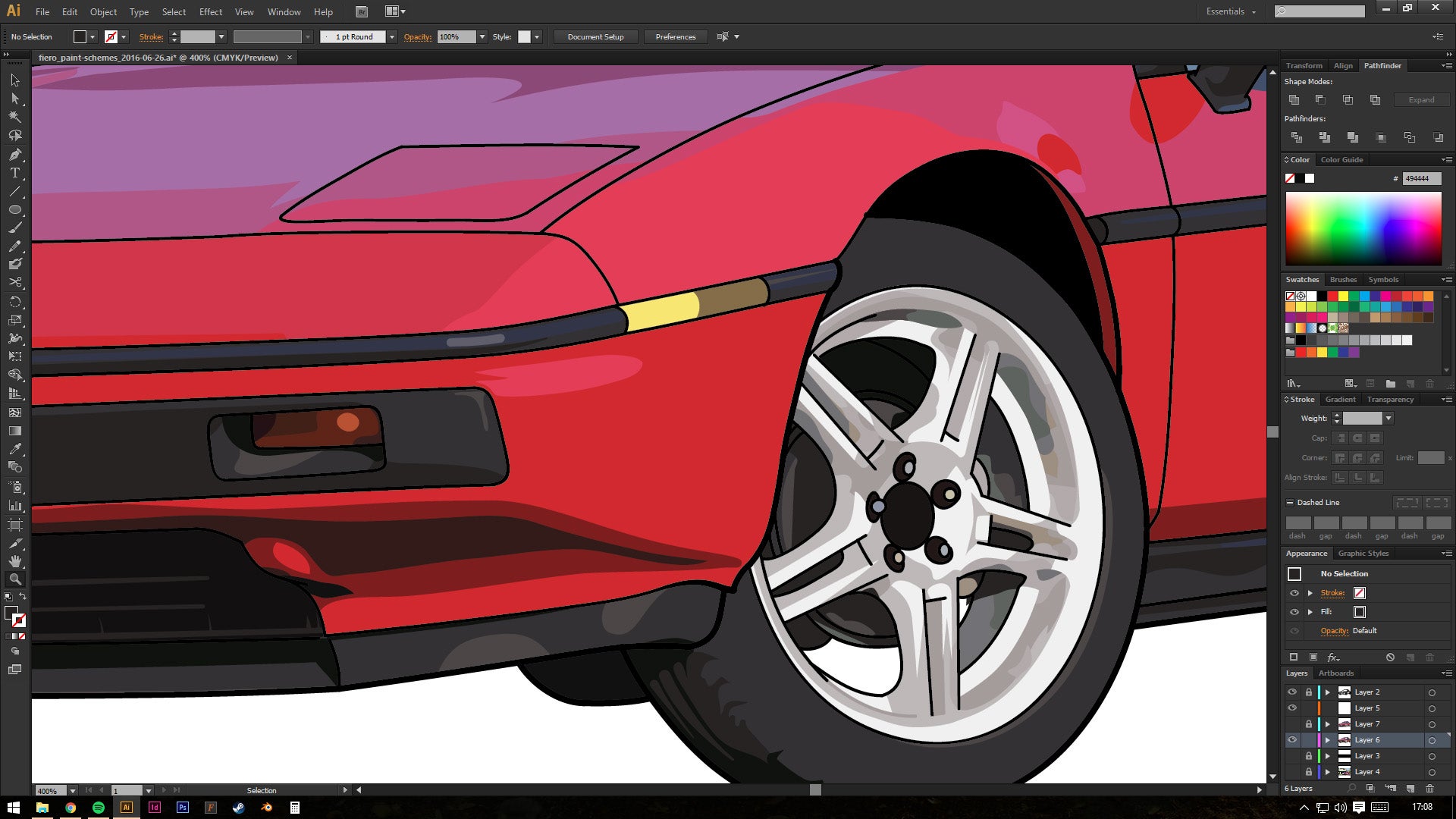Select the Line Segment tool
This screenshot has height=819, width=1456.
click(x=15, y=191)
